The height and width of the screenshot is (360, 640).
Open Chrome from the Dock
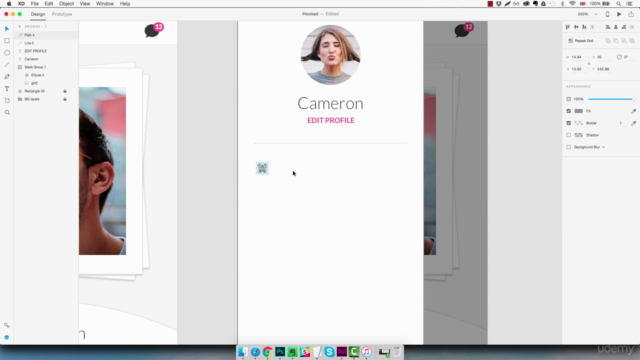pyautogui.click(x=267, y=351)
